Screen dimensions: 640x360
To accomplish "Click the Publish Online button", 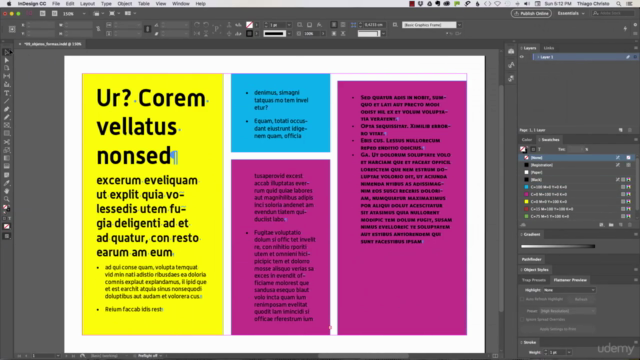I will click(x=531, y=13).
